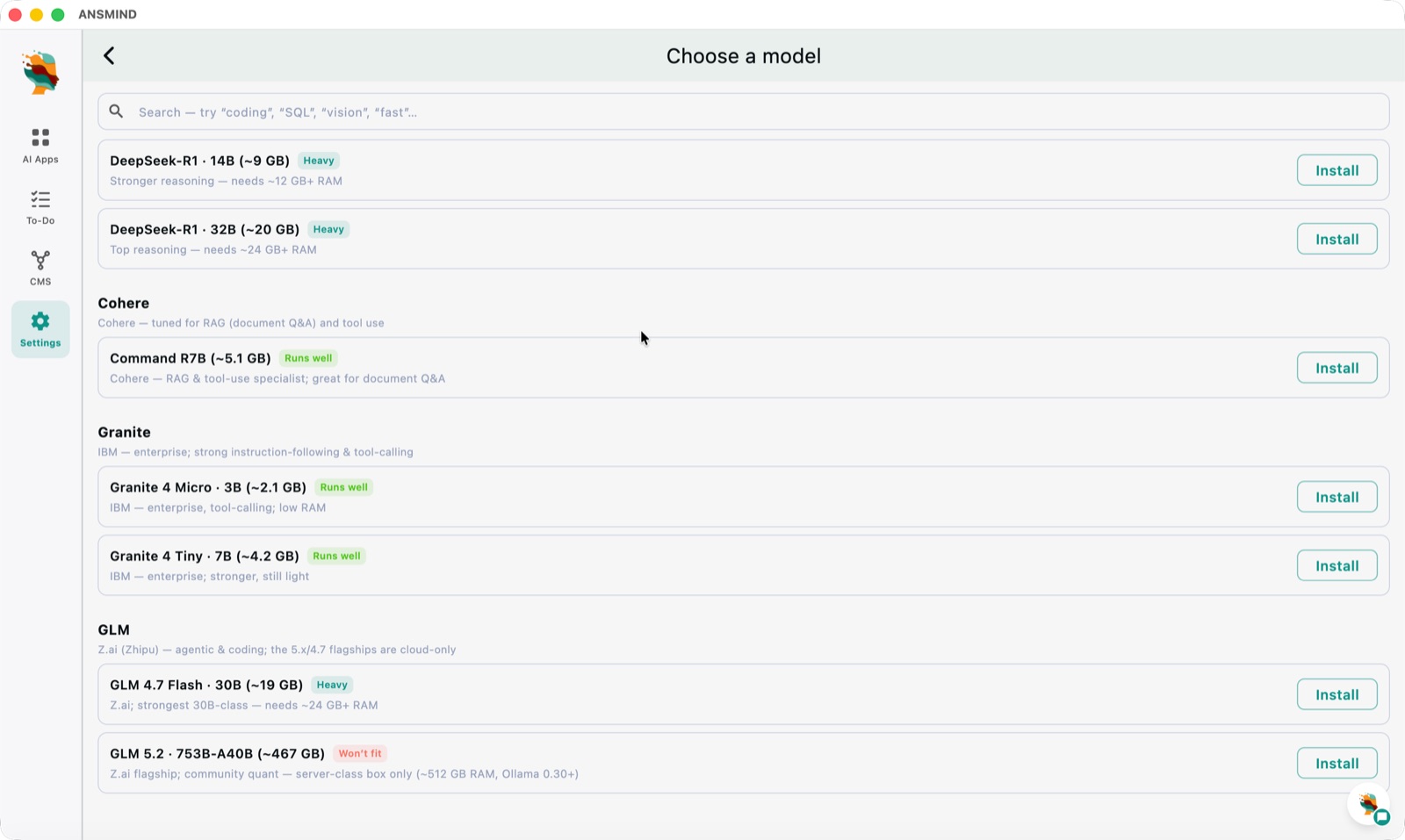The width and height of the screenshot is (1405, 840).
Task: Click Runs well badge on Granite 4 Tiny
Action: pyautogui.click(x=336, y=556)
